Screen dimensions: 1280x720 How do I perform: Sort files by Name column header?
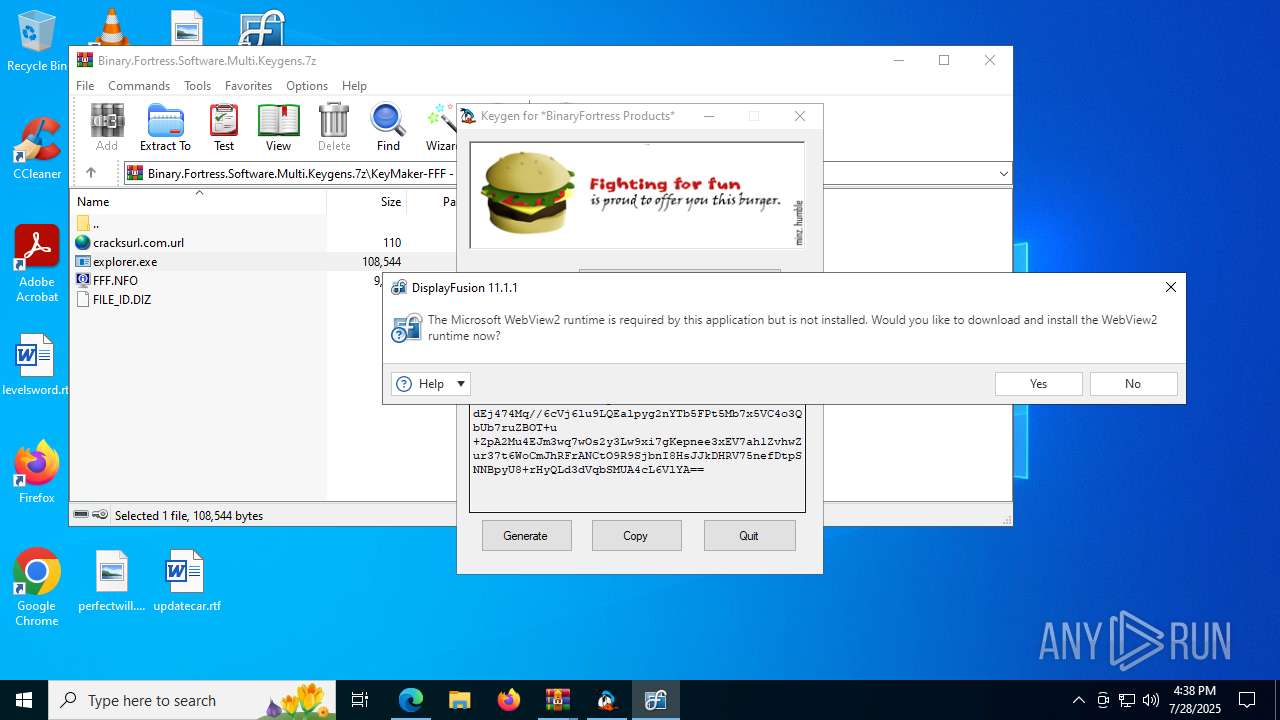coord(198,201)
